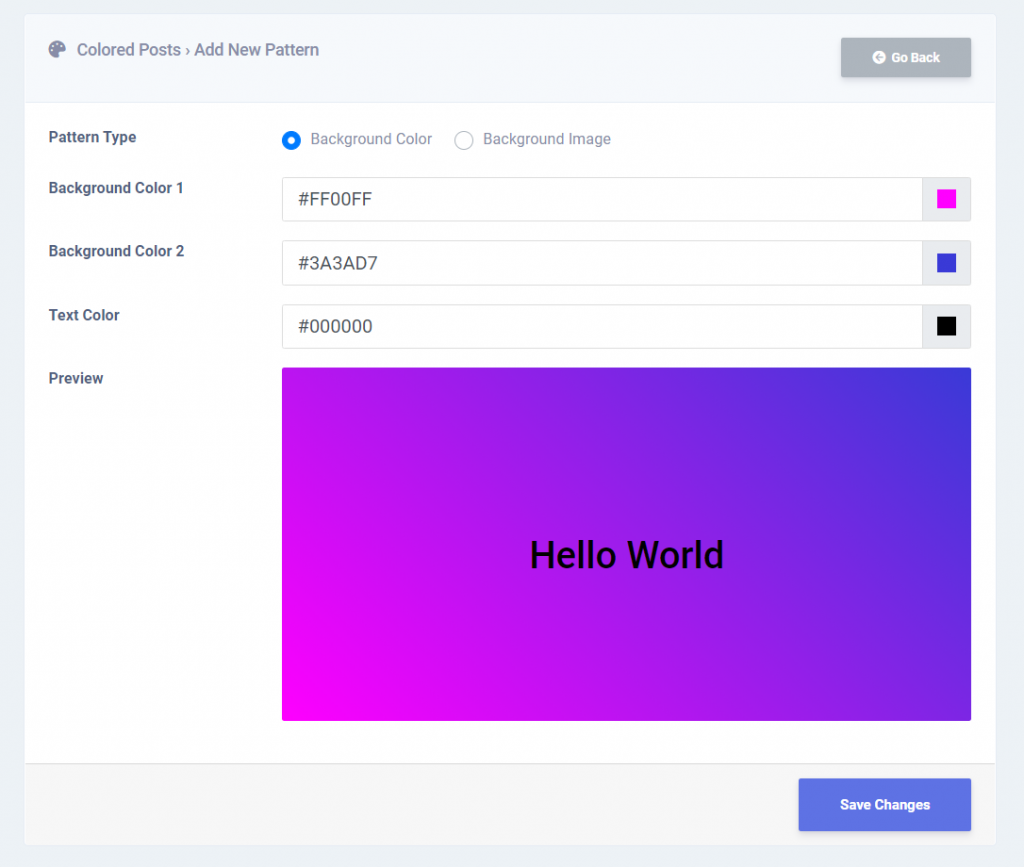
Task: Open the blue Background Color 2 swatch
Action: pyautogui.click(x=946, y=263)
